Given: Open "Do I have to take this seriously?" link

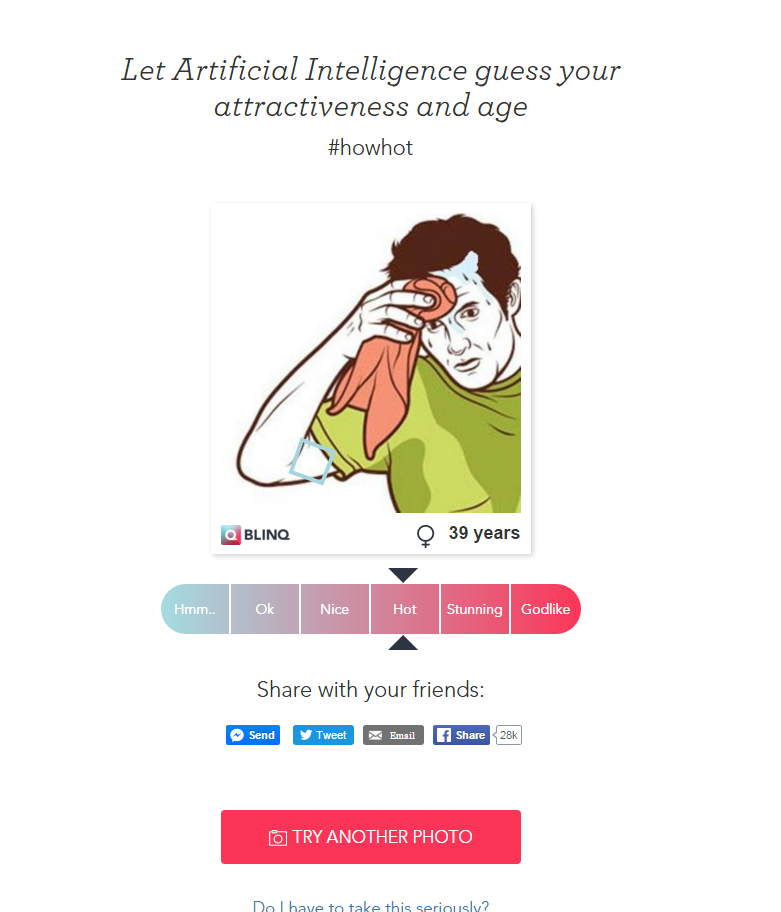Looking at the screenshot, I should click(371, 906).
